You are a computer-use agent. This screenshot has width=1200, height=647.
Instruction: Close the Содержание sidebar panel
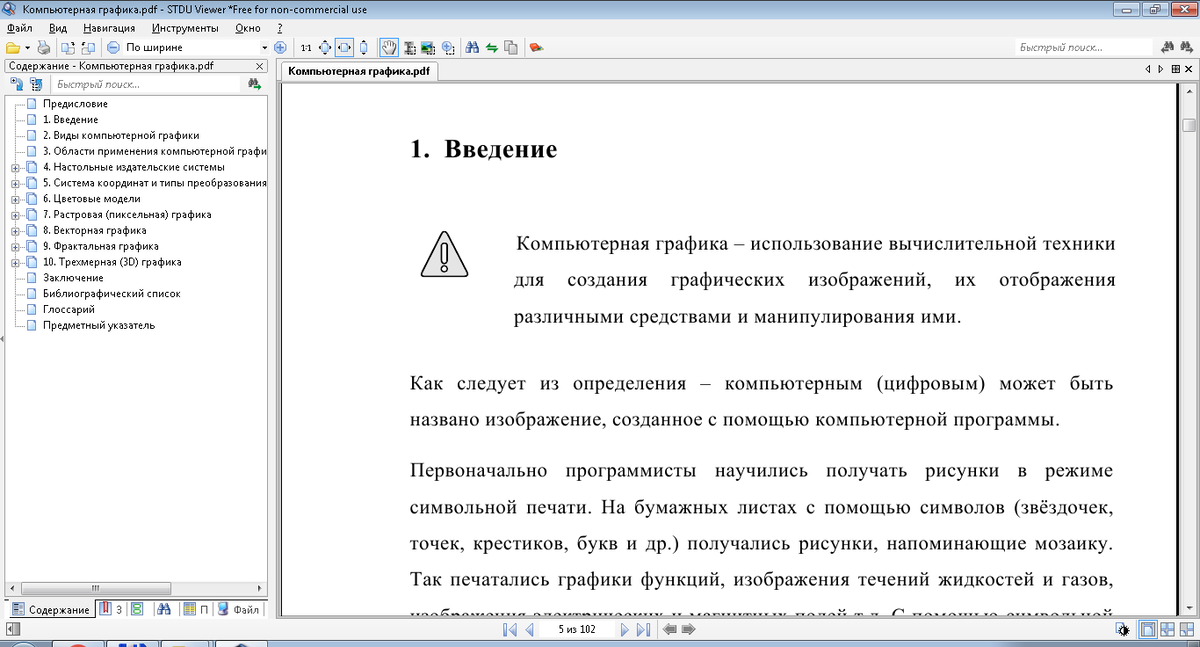point(259,67)
